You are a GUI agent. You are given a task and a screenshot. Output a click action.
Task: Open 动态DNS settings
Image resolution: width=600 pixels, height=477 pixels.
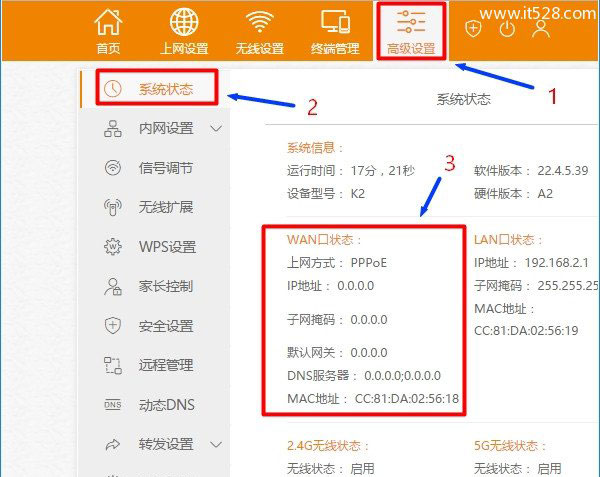tap(167, 405)
